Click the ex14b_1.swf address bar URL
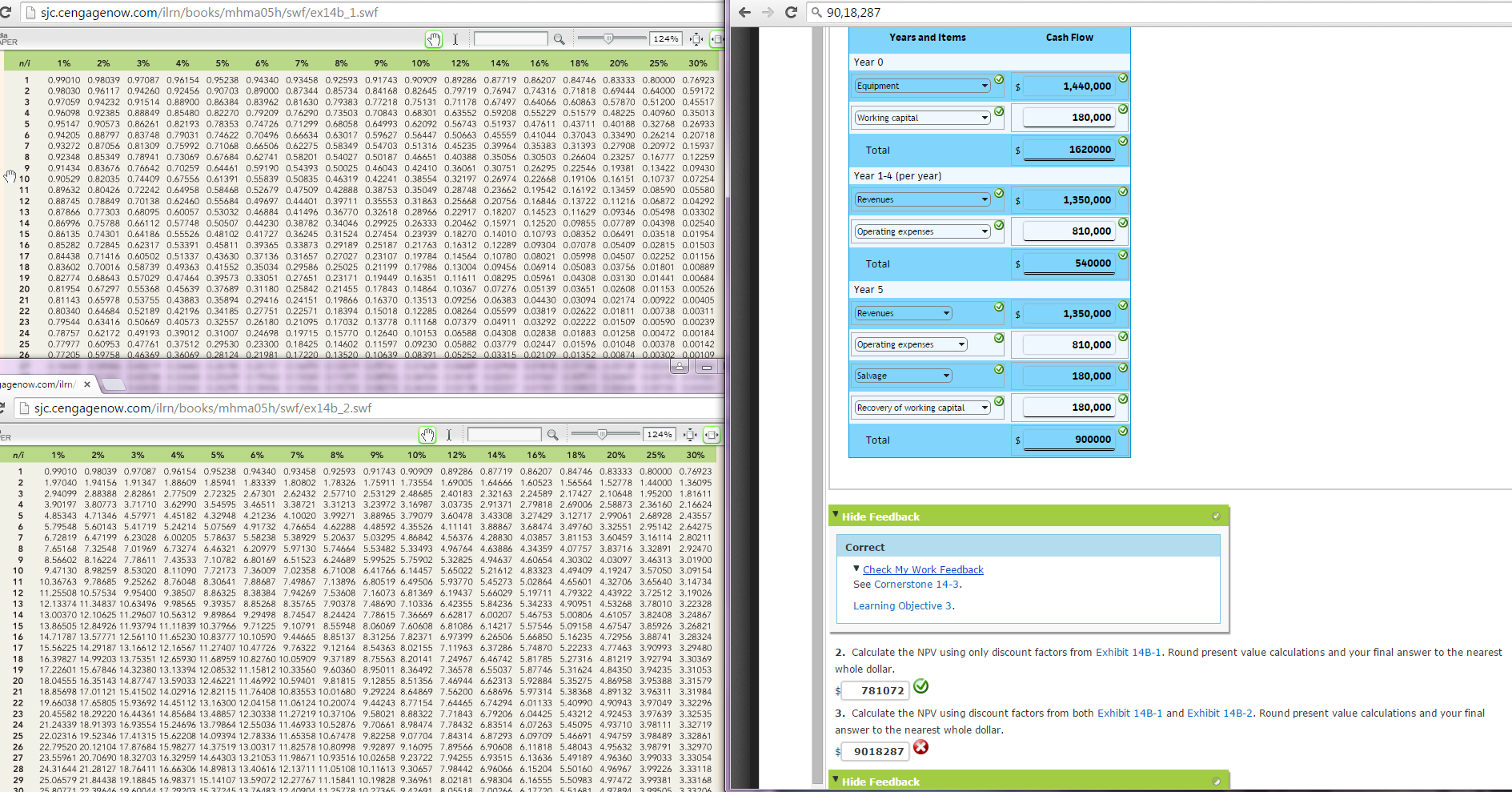 pyautogui.click(x=210, y=13)
